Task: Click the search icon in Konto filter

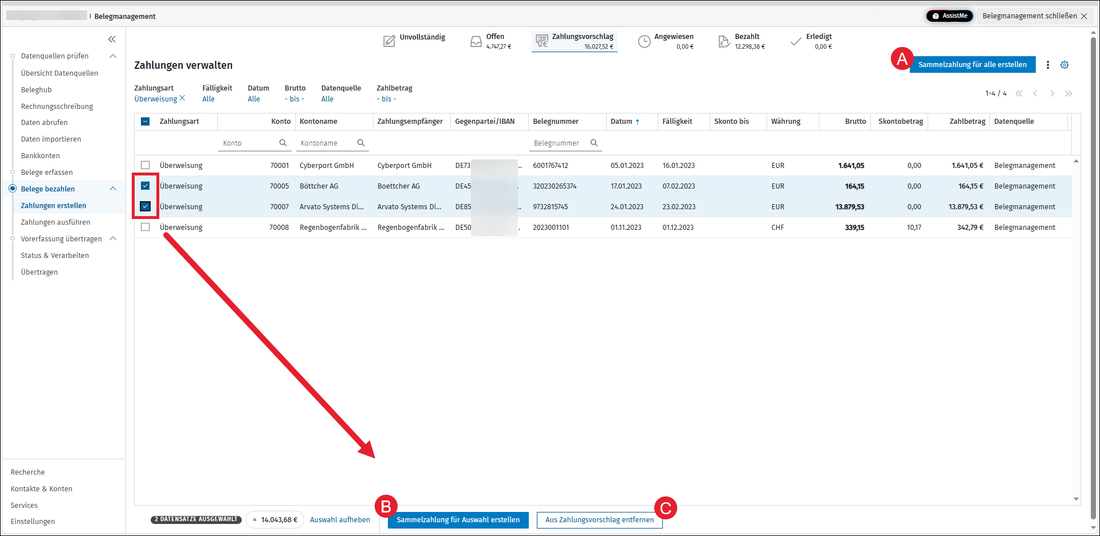Action: coord(283,142)
